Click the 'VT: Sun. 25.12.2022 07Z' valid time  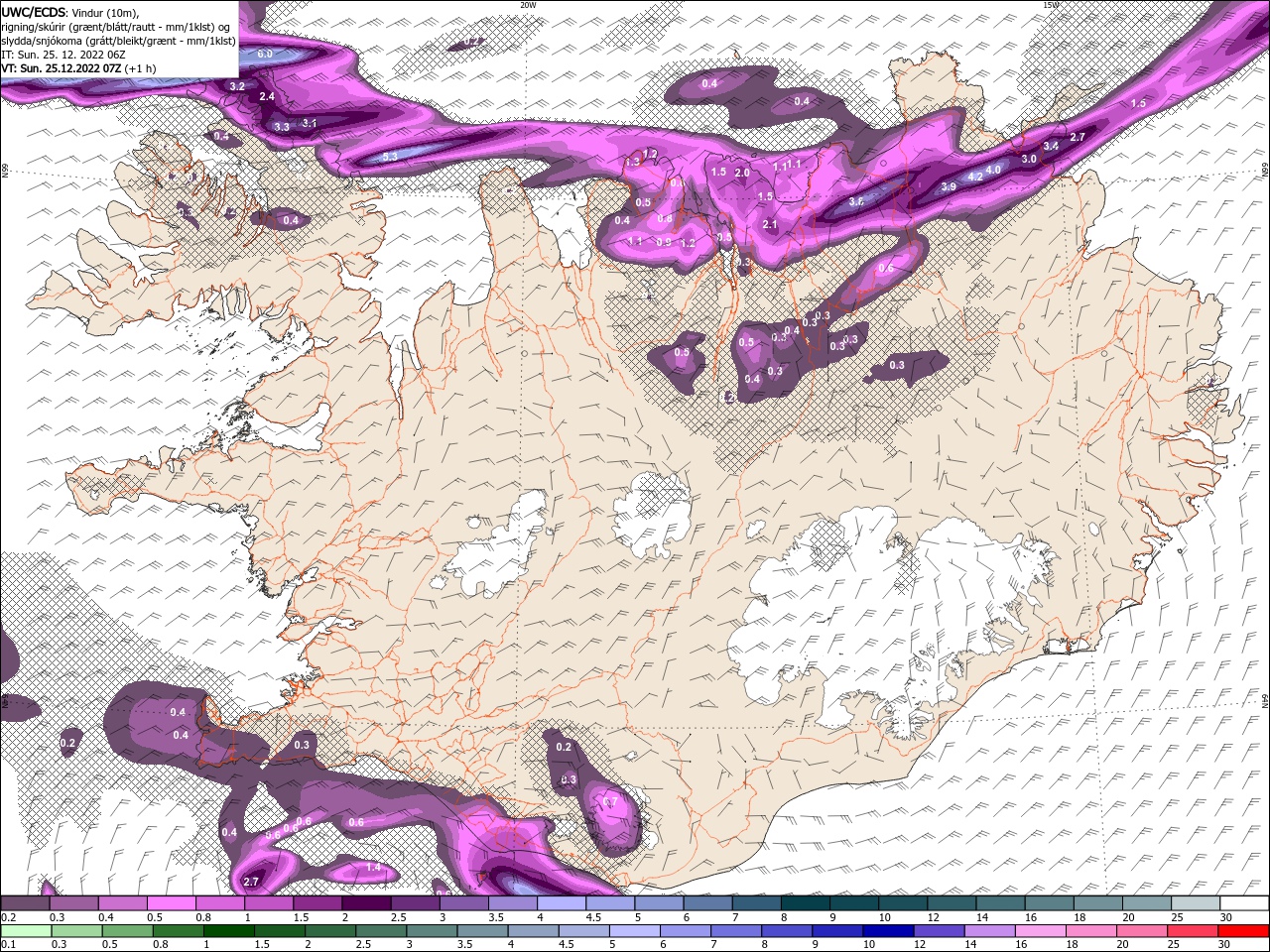click(x=62, y=68)
